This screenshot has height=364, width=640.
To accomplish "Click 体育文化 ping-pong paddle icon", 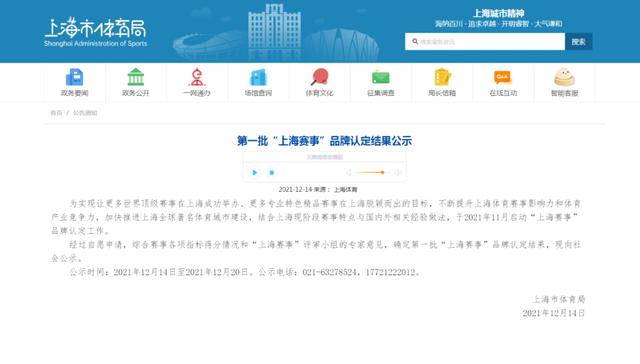I will click(320, 77).
